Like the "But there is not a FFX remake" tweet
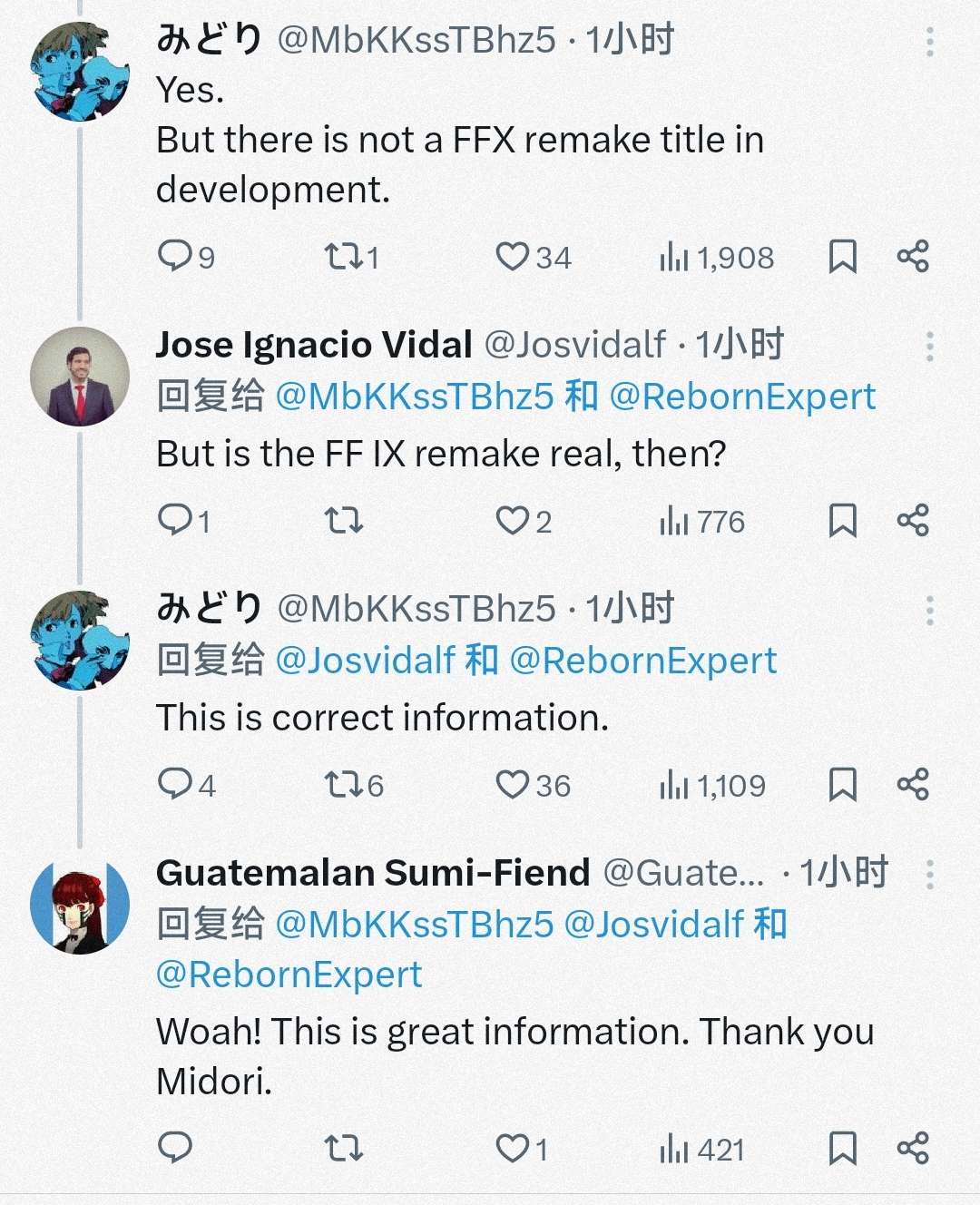980x1205 pixels. point(533,257)
